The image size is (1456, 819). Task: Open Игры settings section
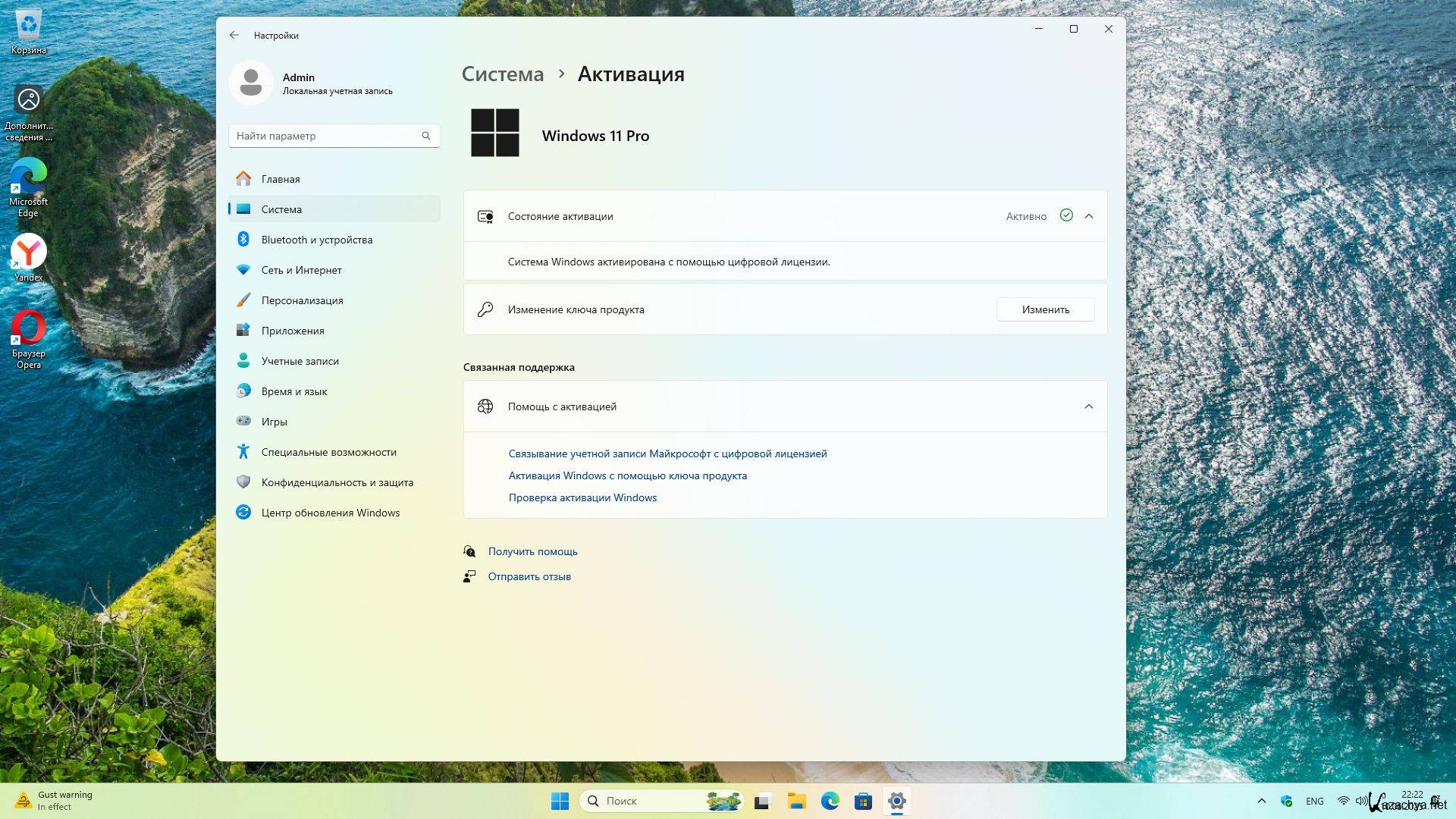pyautogui.click(x=274, y=422)
